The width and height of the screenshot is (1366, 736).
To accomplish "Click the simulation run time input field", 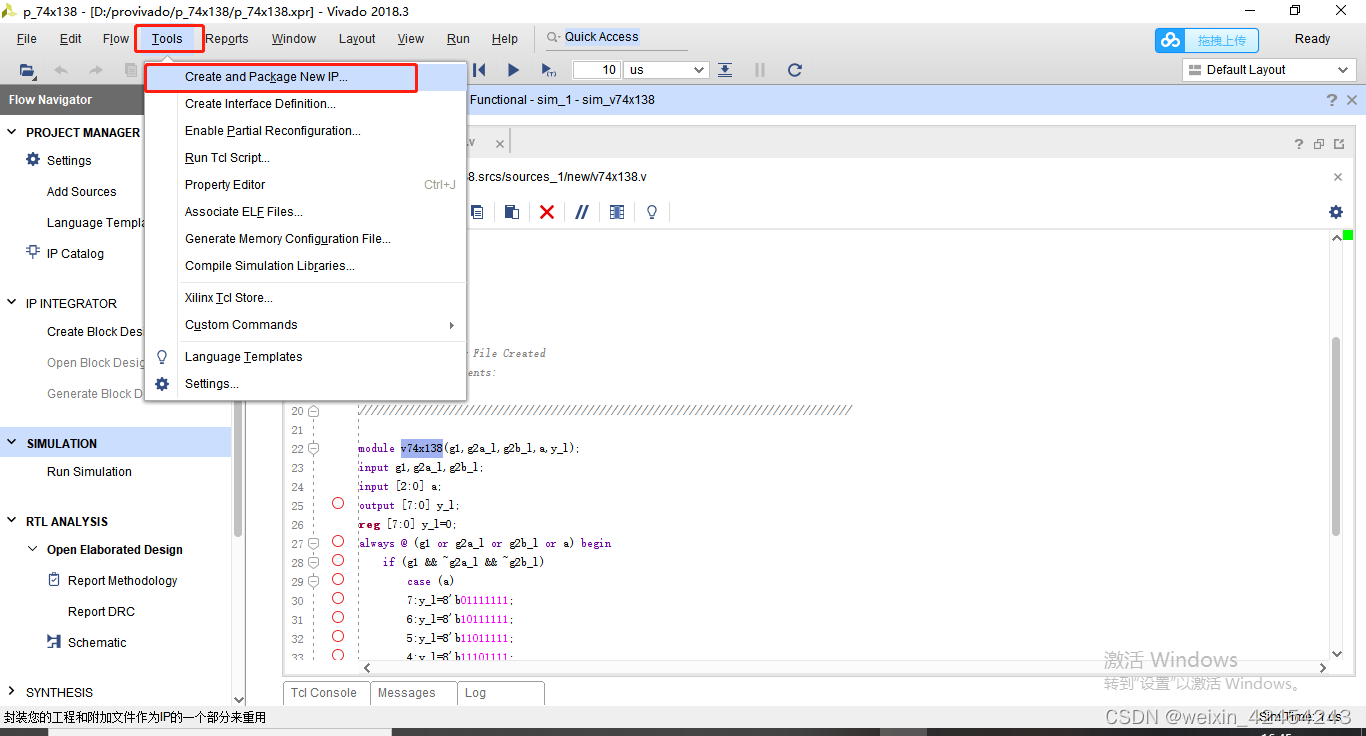I will tap(597, 70).
